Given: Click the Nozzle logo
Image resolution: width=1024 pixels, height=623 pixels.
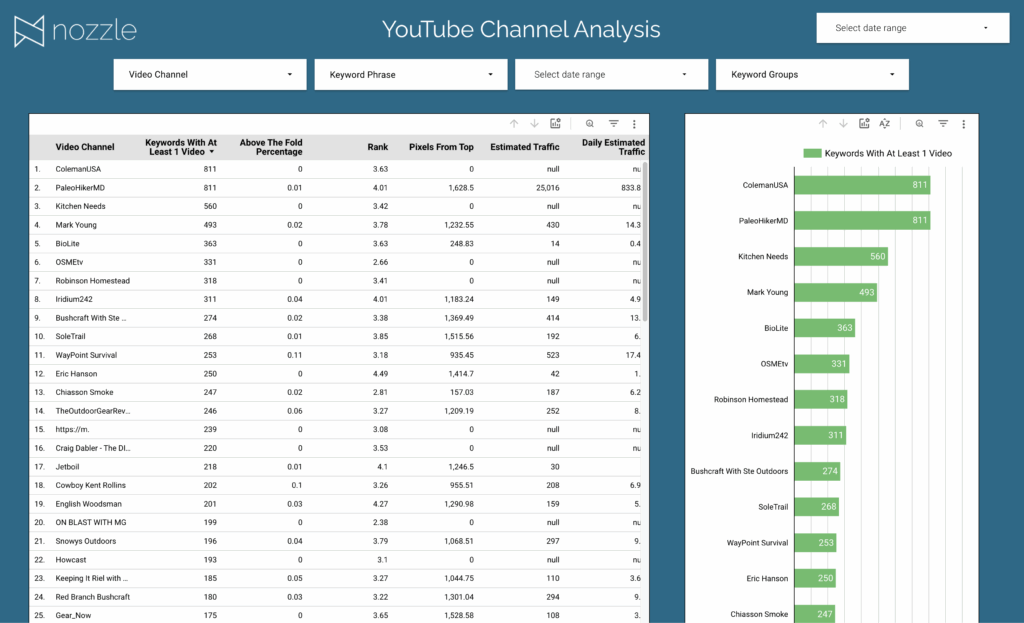Looking at the screenshot, I should pyautogui.click(x=75, y=31).
